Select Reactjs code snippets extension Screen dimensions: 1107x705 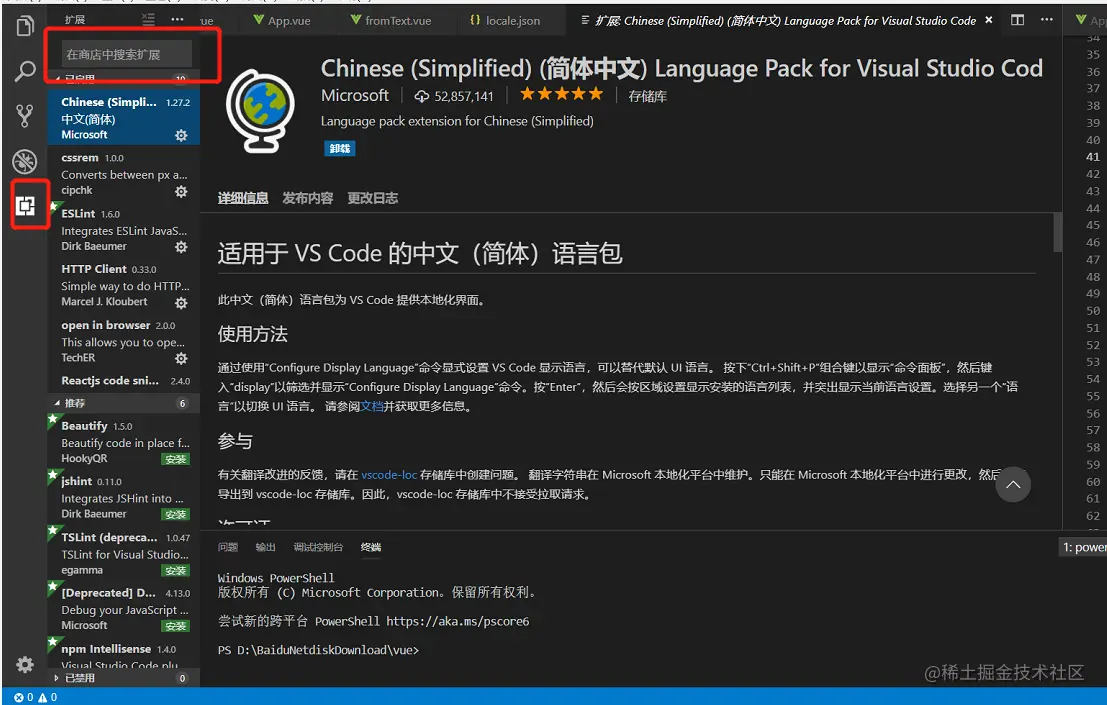(x=124, y=382)
